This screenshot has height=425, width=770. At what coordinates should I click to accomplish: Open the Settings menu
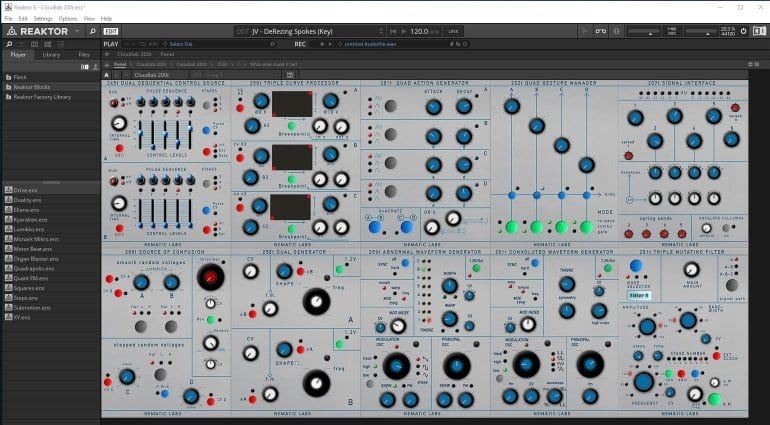(43, 18)
